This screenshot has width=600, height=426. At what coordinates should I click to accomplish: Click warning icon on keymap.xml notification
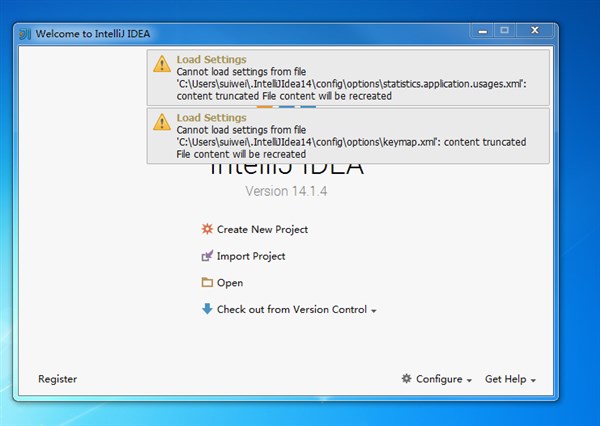tap(161, 123)
